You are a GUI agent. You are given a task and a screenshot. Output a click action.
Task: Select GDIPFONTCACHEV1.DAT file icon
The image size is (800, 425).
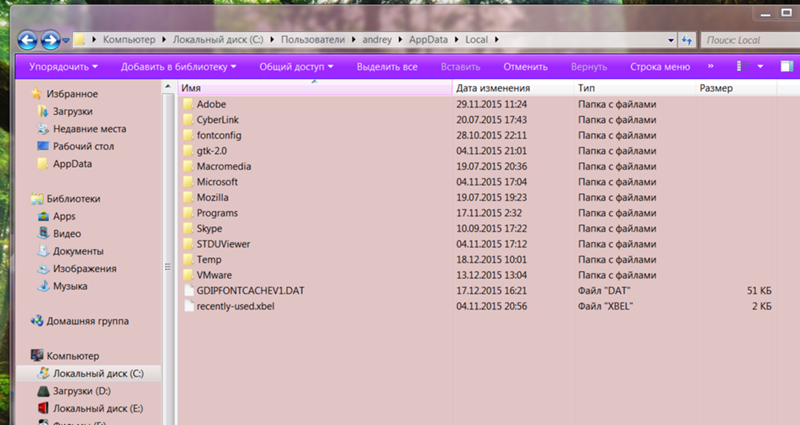tap(188, 291)
